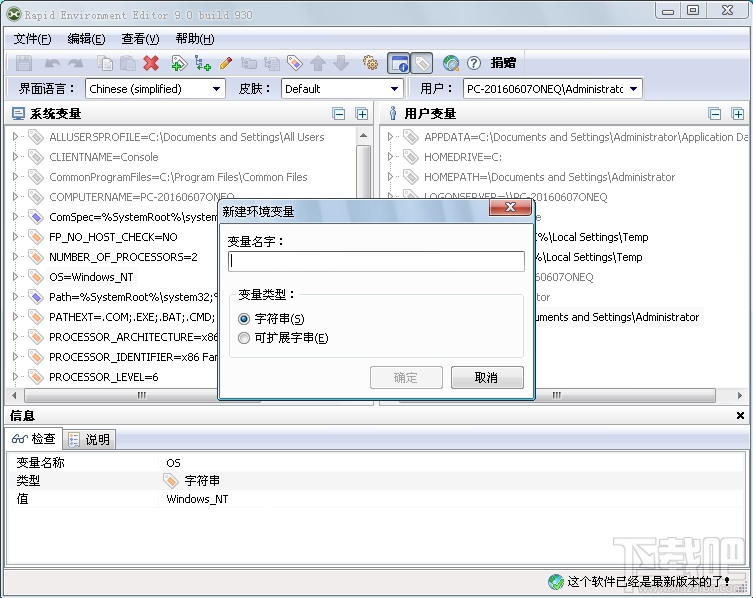Click the 取消 button in dialog
Screen dimensions: 753x598
click(x=487, y=378)
